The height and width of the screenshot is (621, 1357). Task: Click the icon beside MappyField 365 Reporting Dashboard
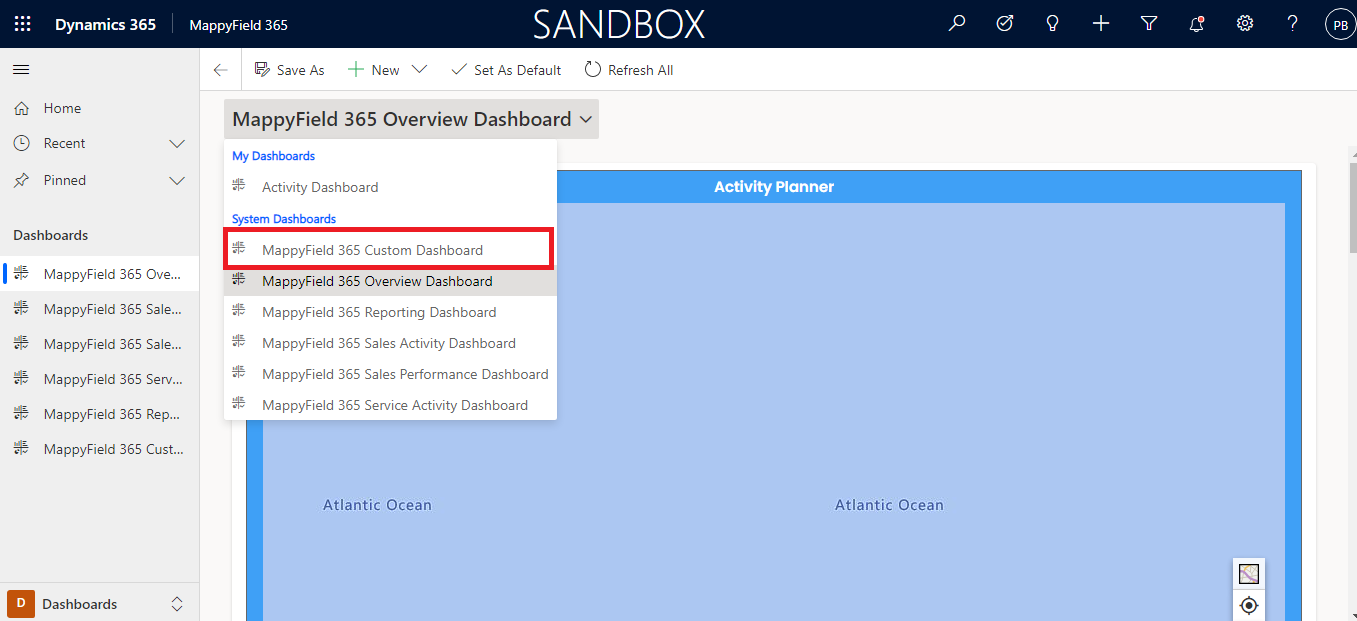coord(239,311)
